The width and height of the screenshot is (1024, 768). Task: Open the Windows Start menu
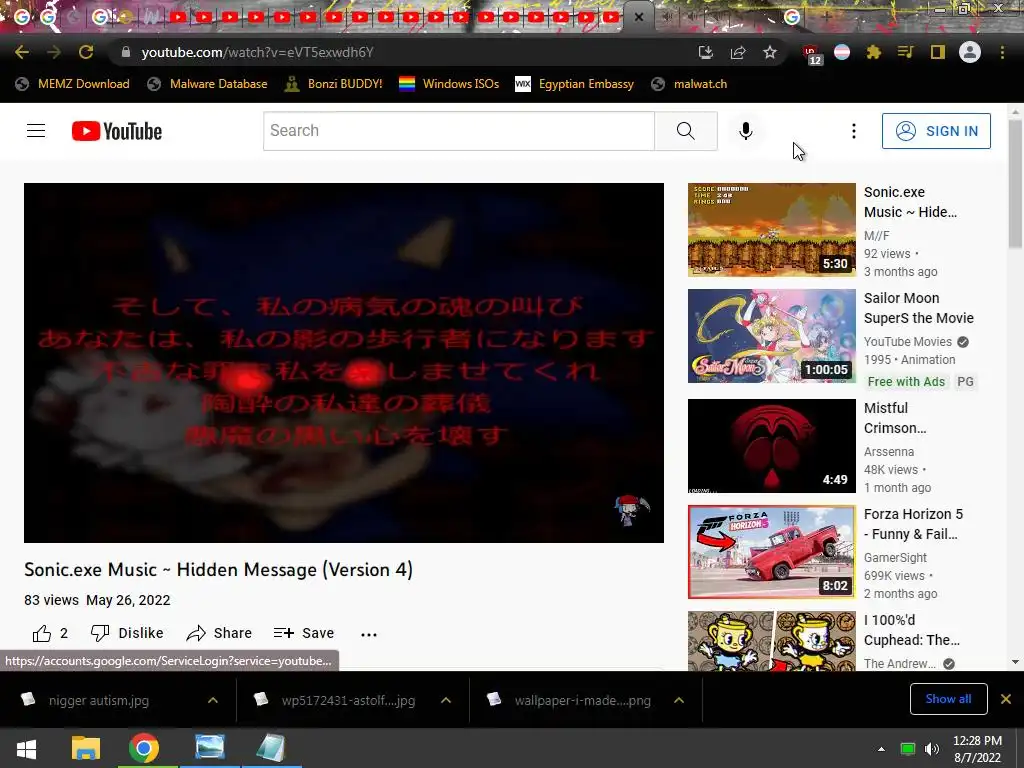point(26,748)
